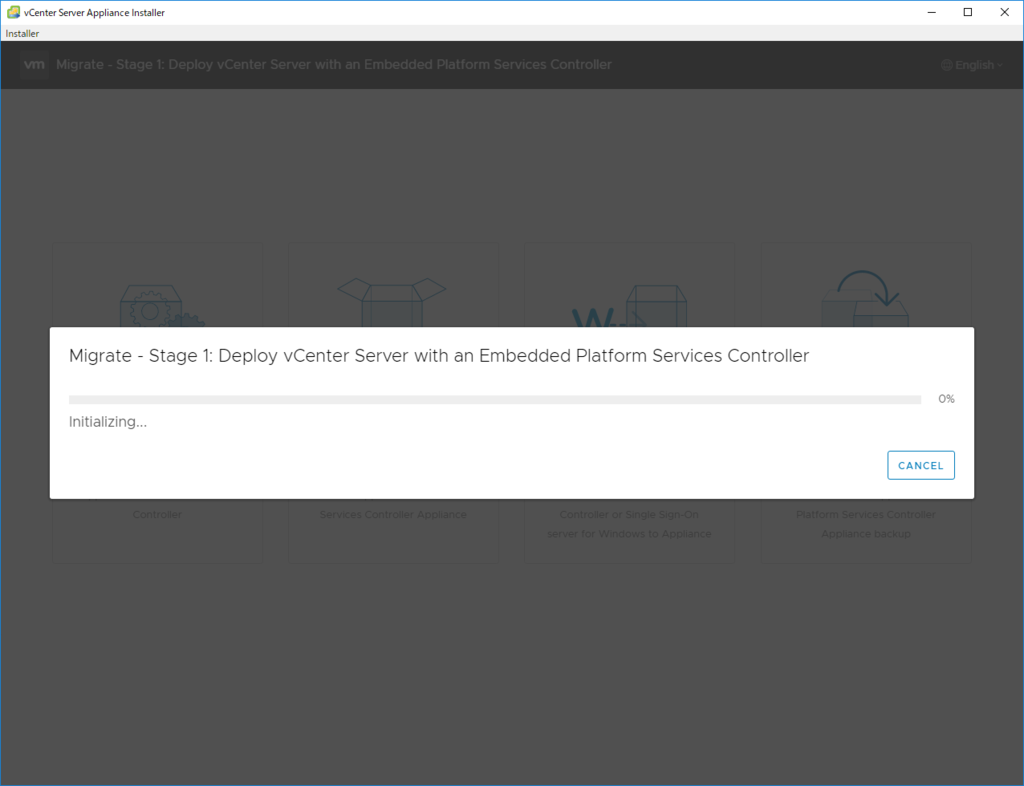Click the Windows-to-box Migrate icon
Viewport: 1024px width, 786px height.
[x=630, y=306]
